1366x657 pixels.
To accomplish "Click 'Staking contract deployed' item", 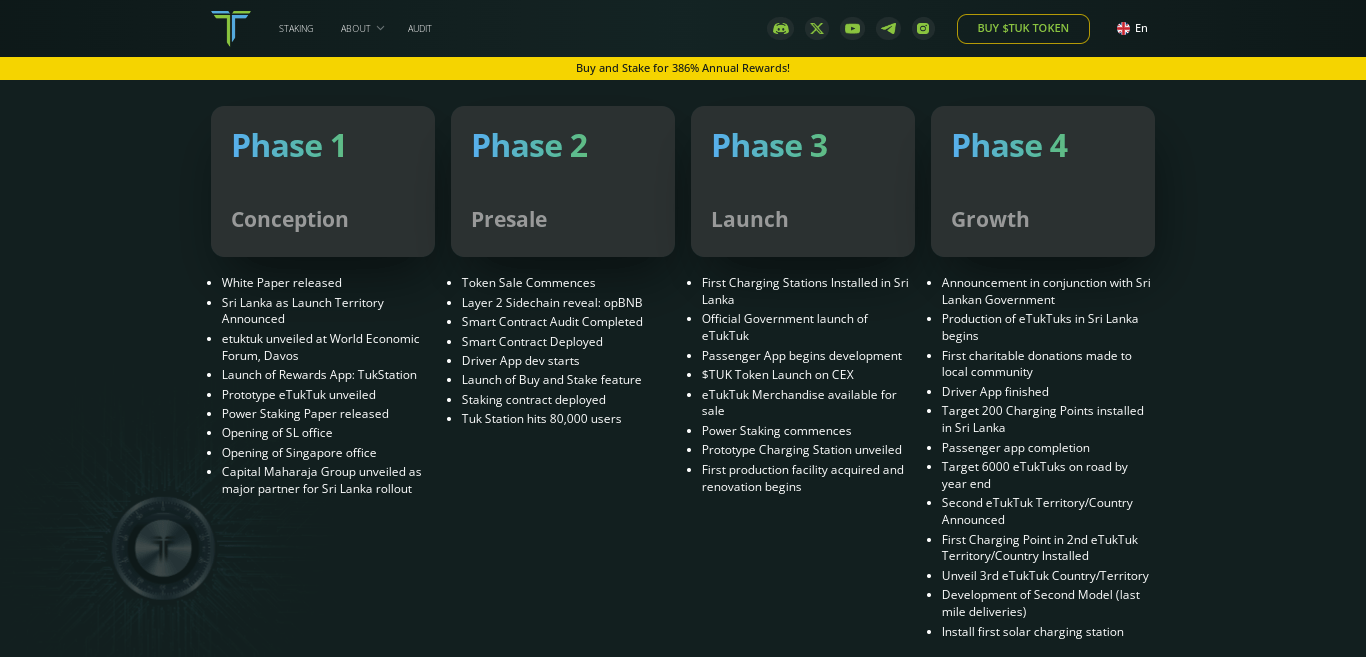I will tap(533, 400).
